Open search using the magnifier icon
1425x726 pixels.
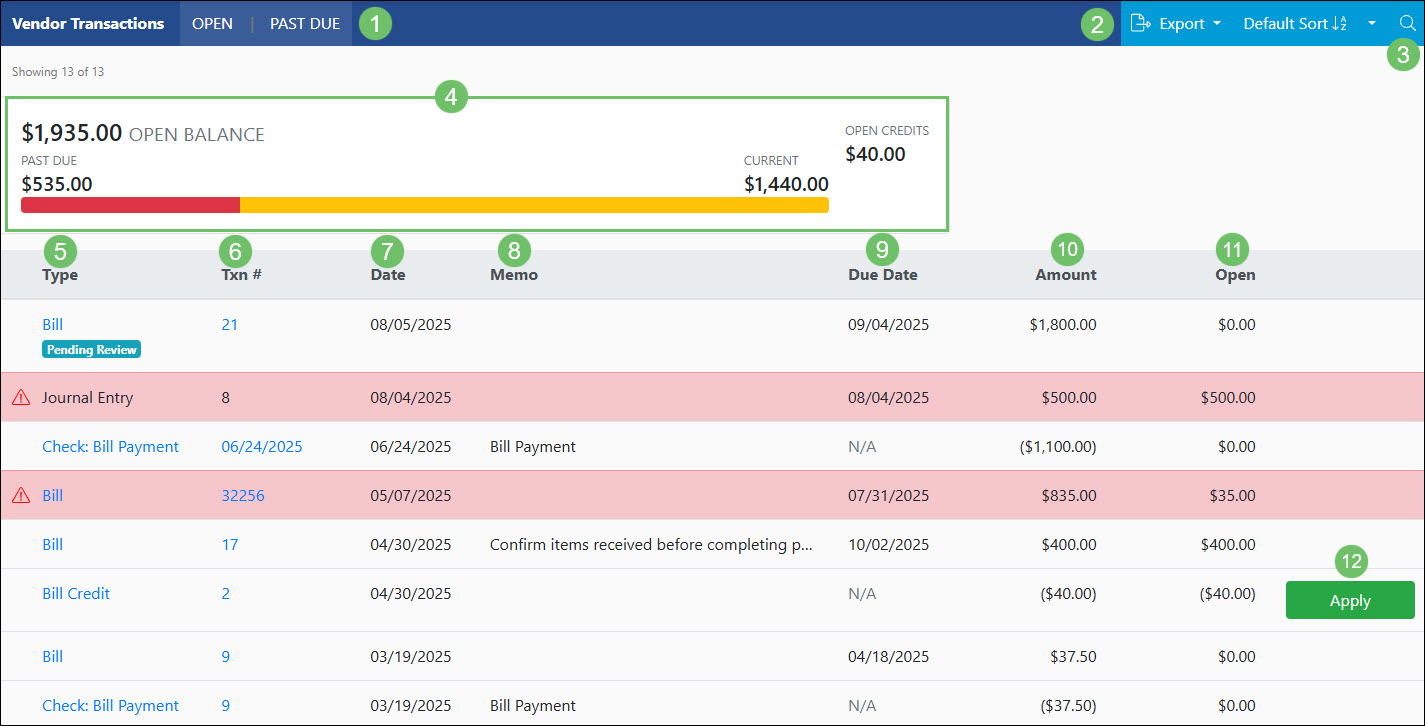coord(1410,23)
